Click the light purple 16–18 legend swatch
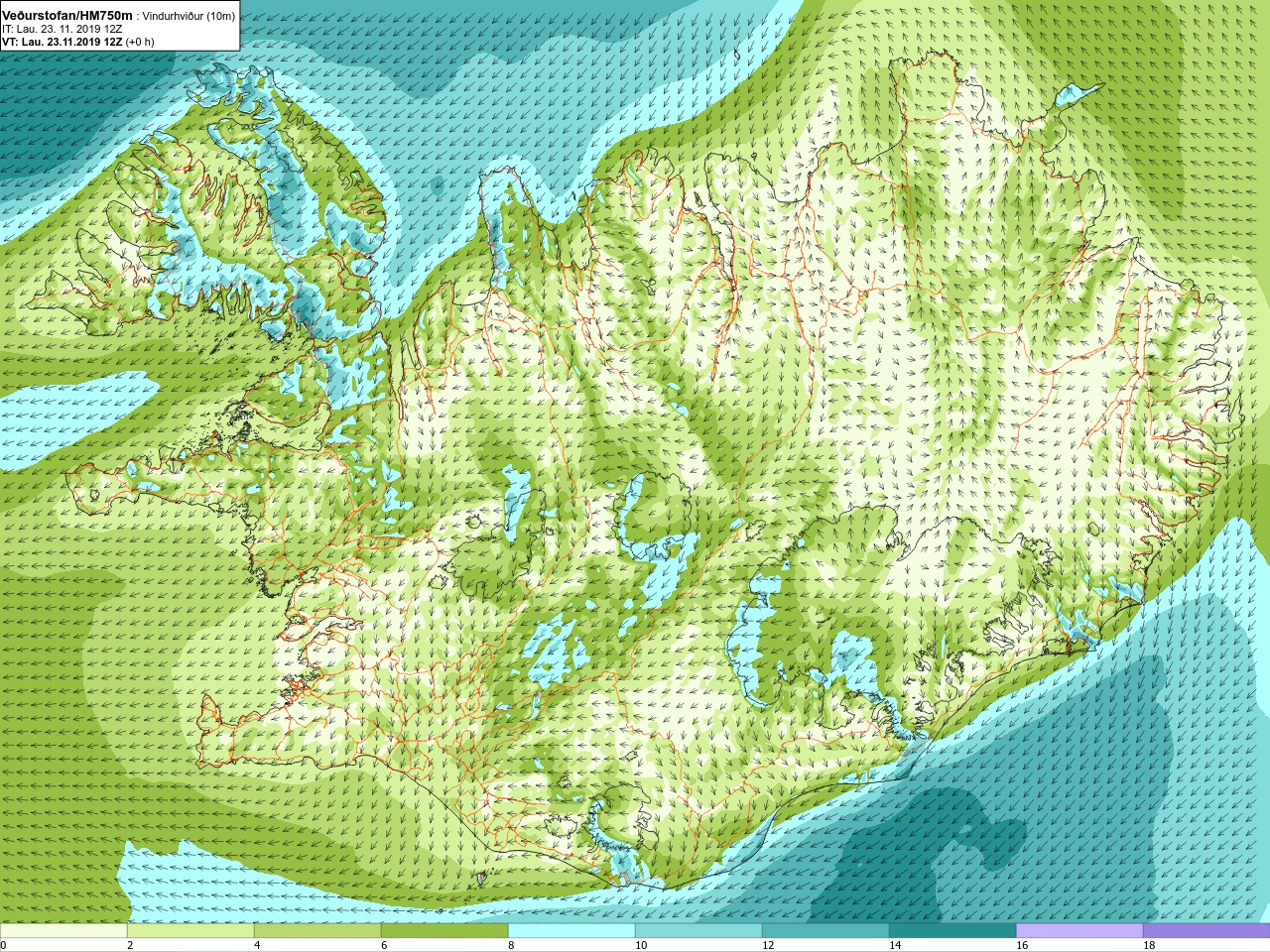Viewport: 1270px width, 952px height. 1079,931
